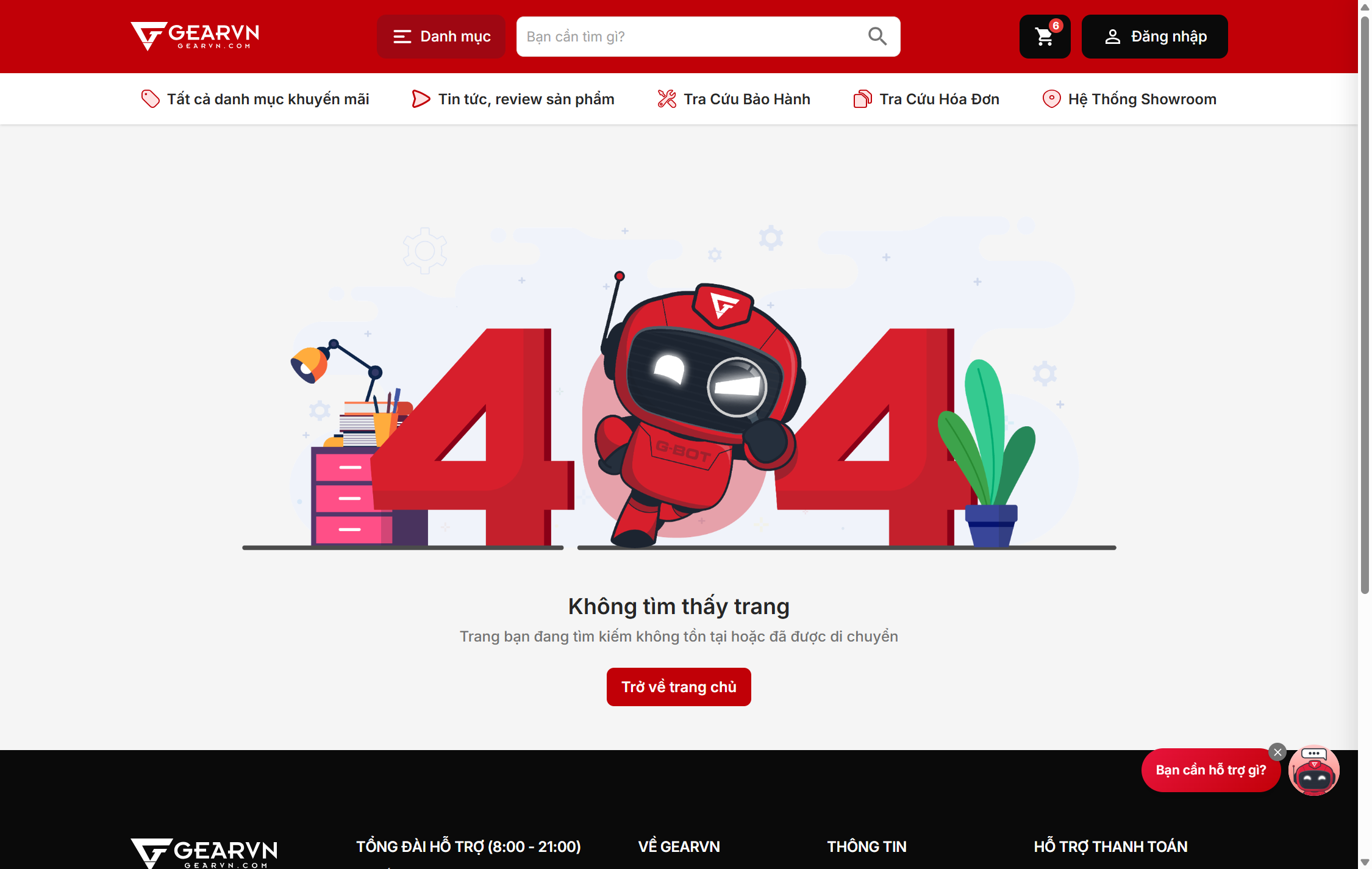Open Tra Cứu Hóa Đơn page
Viewport: 1372px width, 869px height.
point(926,99)
